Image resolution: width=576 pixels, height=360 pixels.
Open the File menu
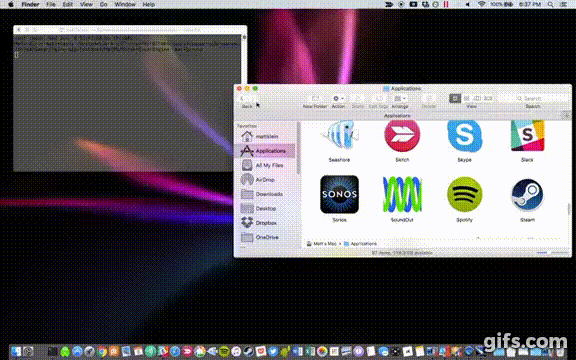[x=51, y=4]
